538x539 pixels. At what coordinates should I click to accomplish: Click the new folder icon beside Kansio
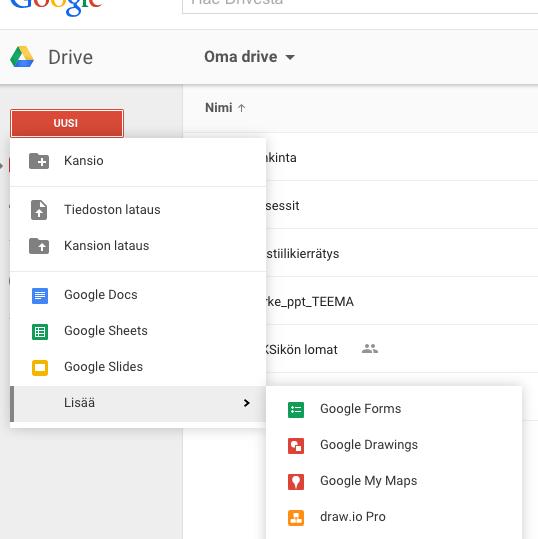pyautogui.click(x=39, y=161)
